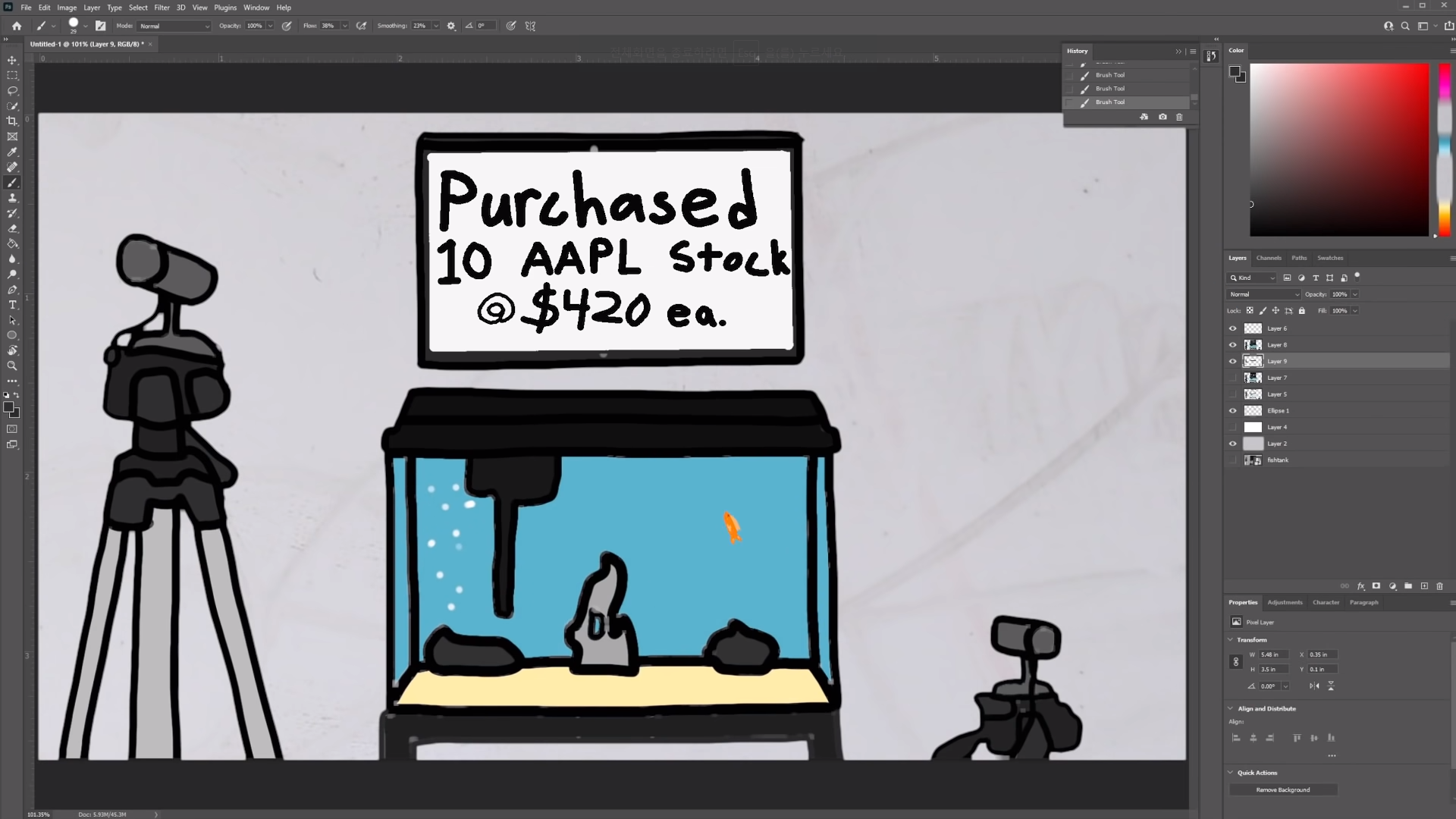Select the Eraser tool

[12, 228]
